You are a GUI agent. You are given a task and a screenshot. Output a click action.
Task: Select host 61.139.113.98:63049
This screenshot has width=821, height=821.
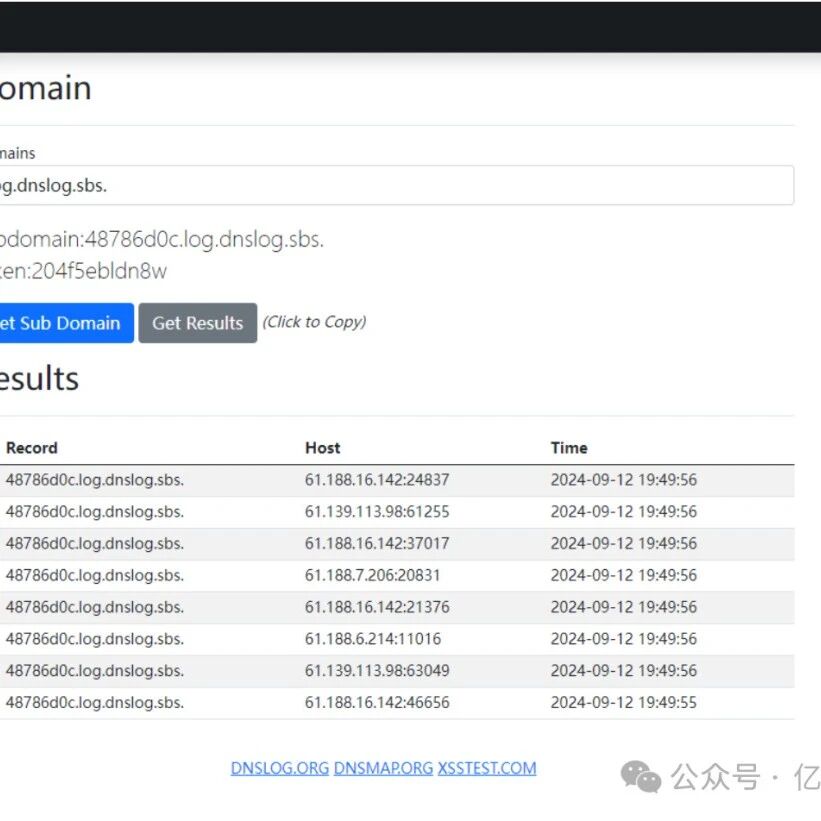[x=377, y=671]
